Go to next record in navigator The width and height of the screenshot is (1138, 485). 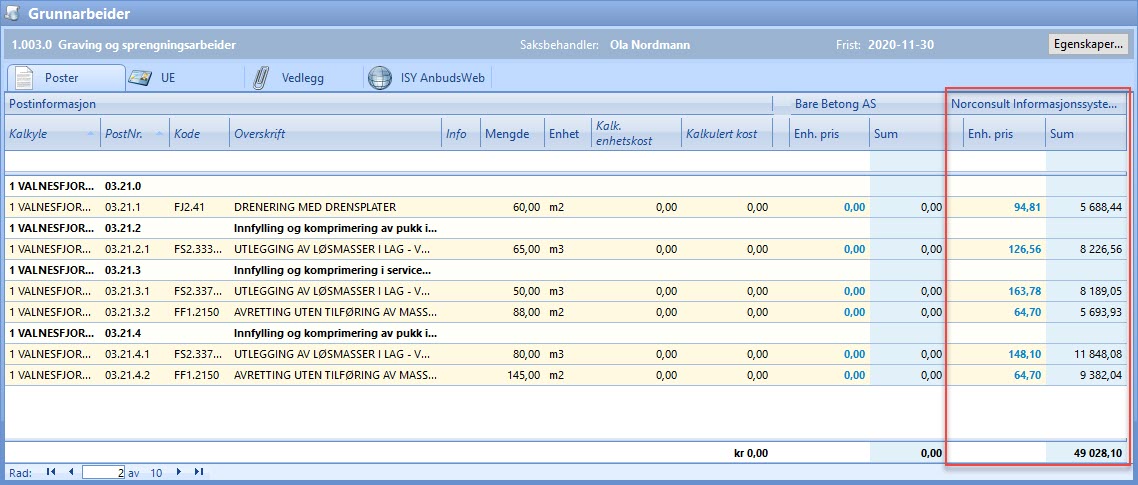pyautogui.click(x=179, y=472)
